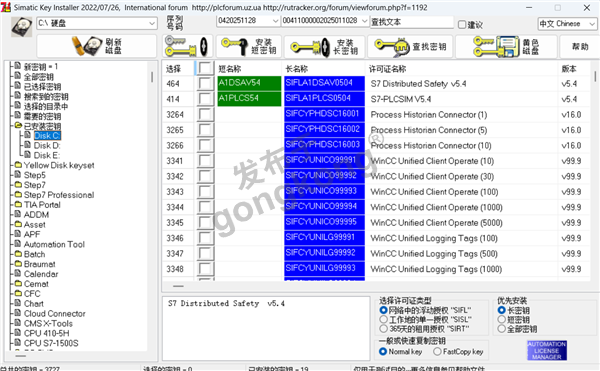
Task: Click find key 查找密钥 button
Action: [410, 46]
